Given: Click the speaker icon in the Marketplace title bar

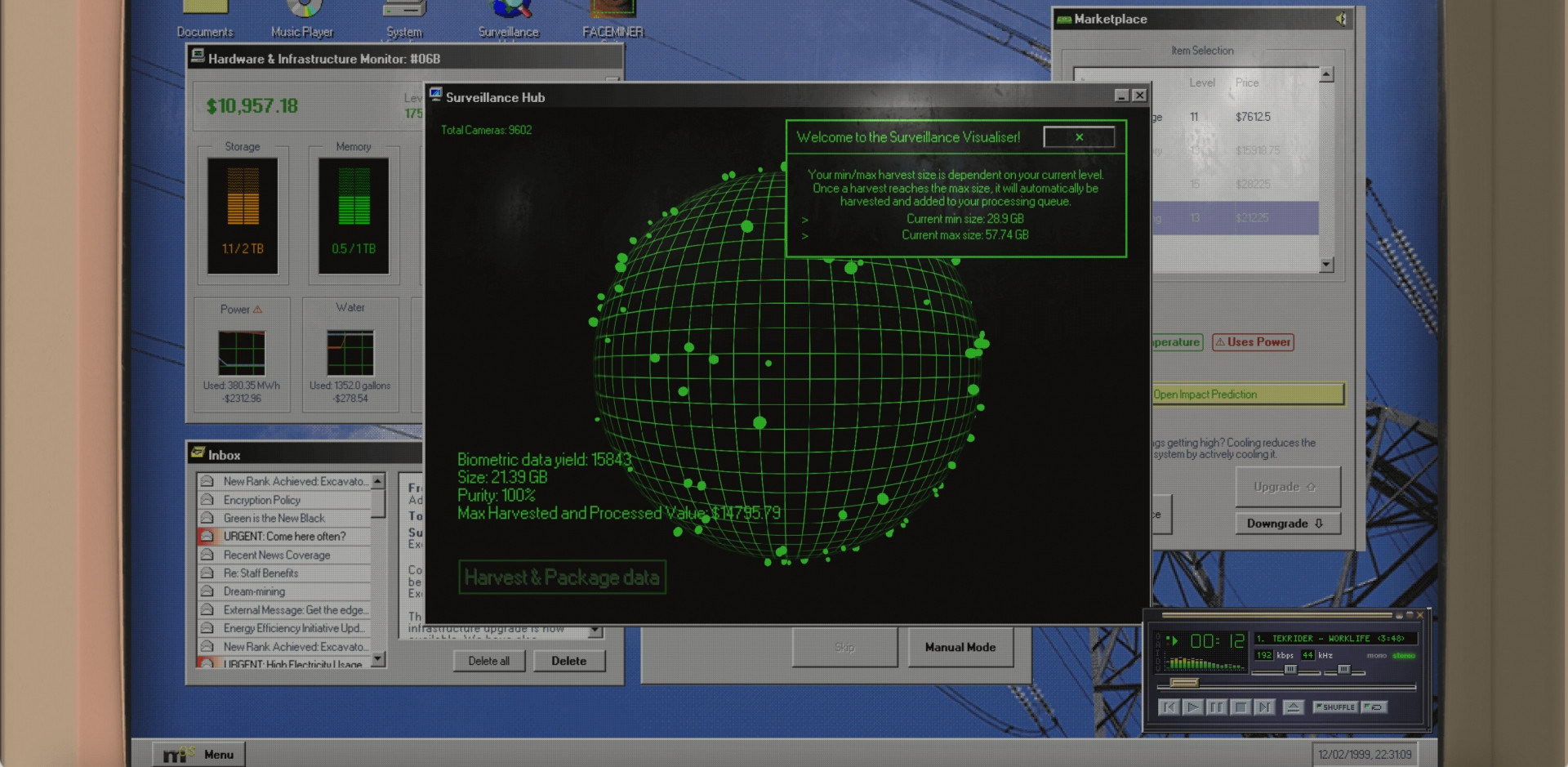Looking at the screenshot, I should (1340, 19).
